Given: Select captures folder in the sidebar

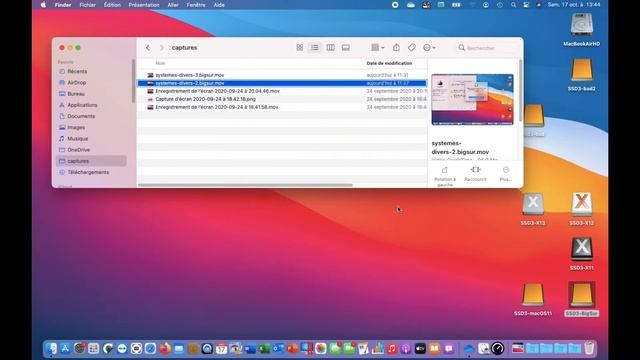Looking at the screenshot, I should (91, 161).
